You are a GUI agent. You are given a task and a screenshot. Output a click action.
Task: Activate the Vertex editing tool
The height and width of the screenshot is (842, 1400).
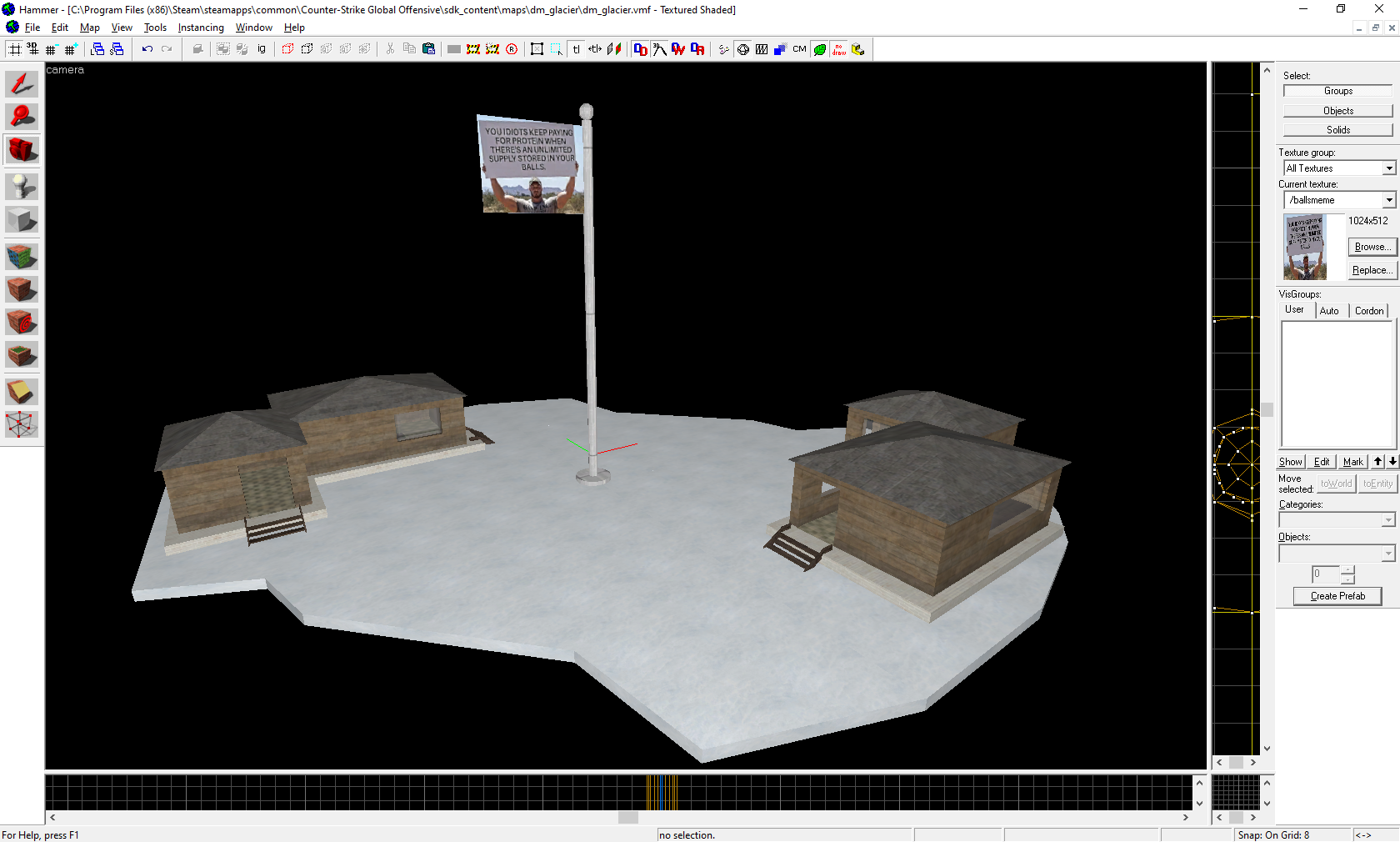coord(22,425)
